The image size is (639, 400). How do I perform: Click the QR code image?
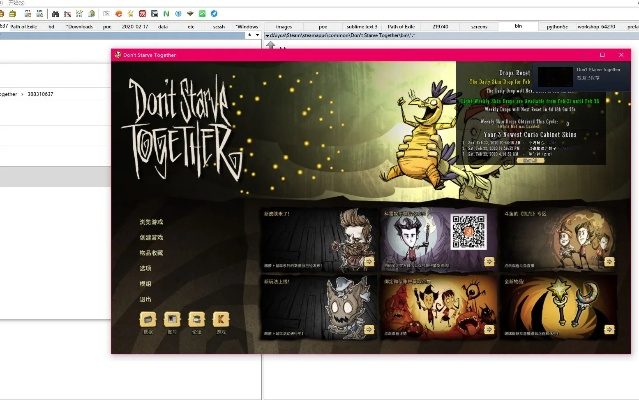pos(468,233)
